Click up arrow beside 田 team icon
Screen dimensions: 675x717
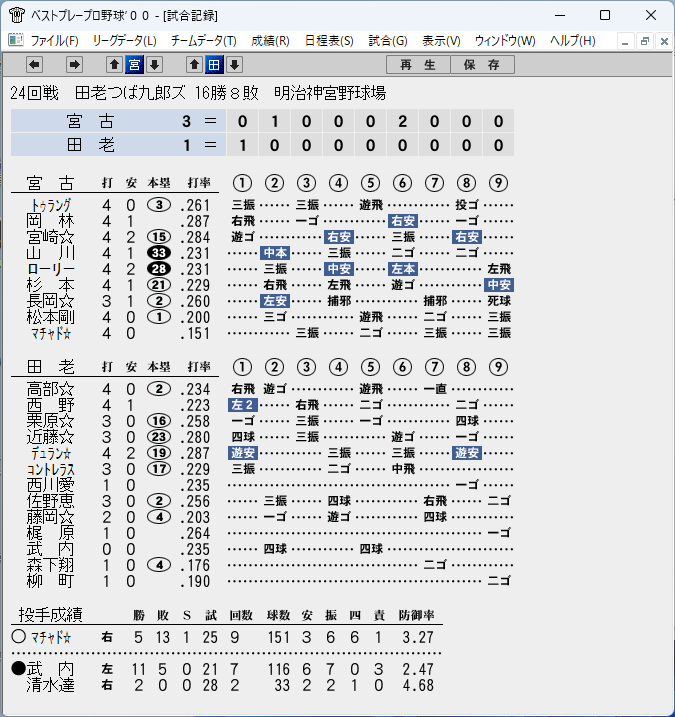coord(194,64)
